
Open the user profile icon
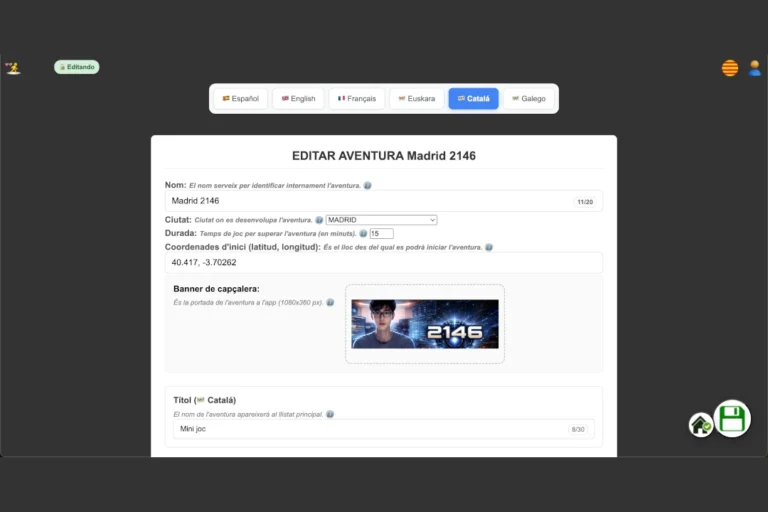(755, 68)
